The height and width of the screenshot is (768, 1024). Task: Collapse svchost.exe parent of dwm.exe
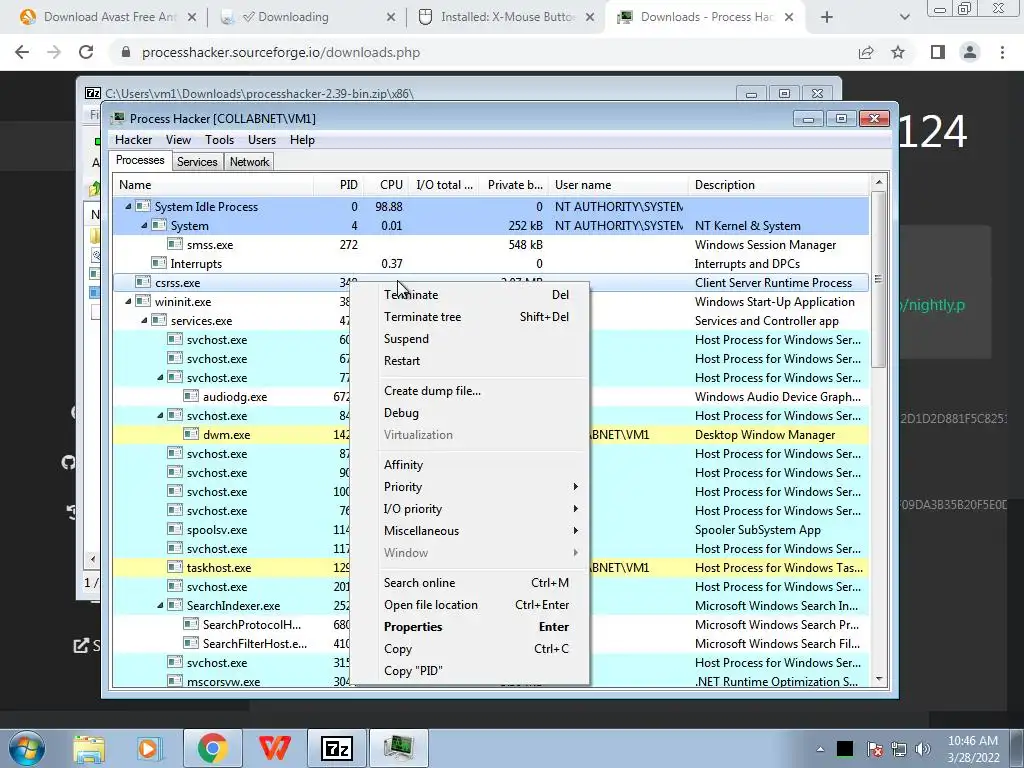pyautogui.click(x=160, y=415)
